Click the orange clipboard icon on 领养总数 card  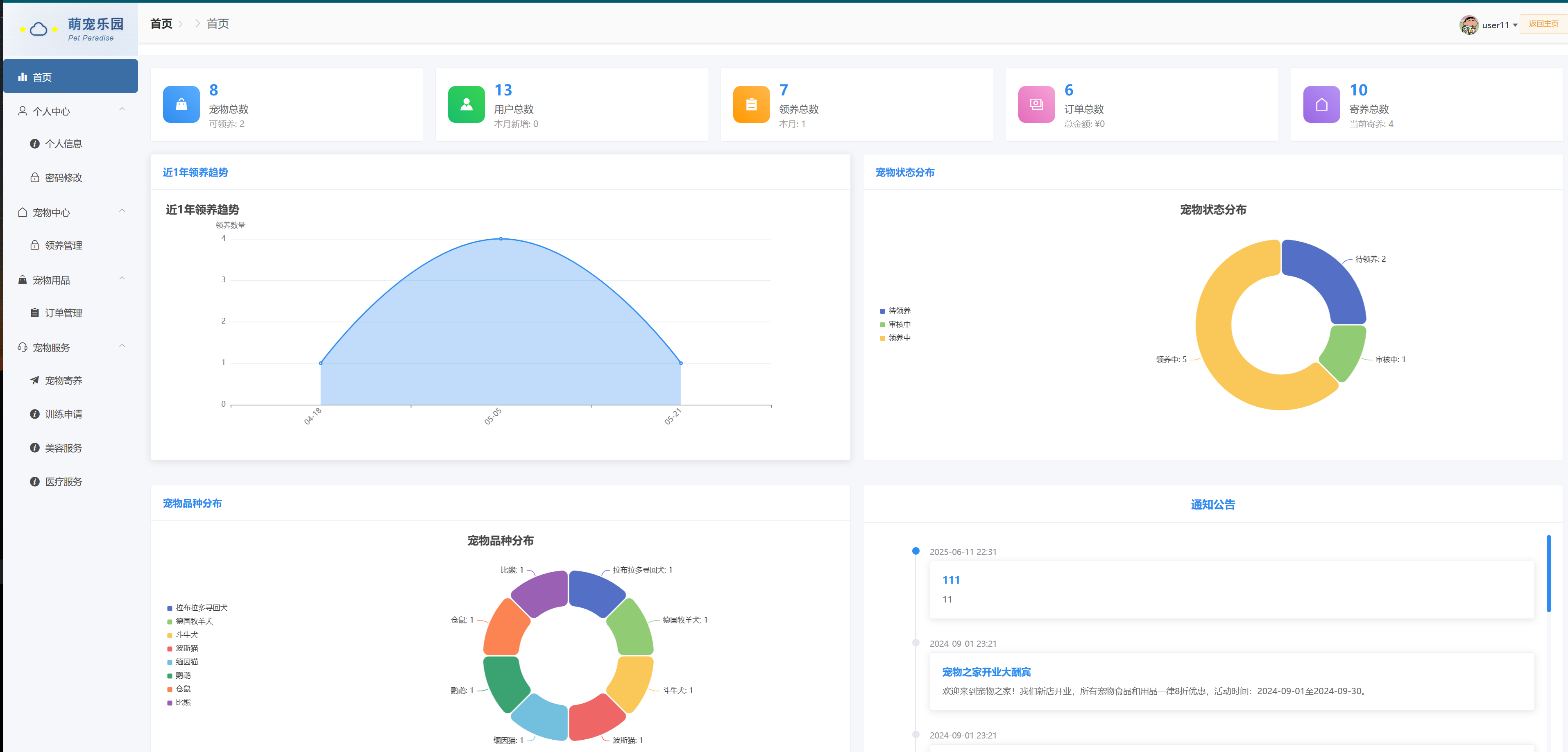[x=751, y=104]
